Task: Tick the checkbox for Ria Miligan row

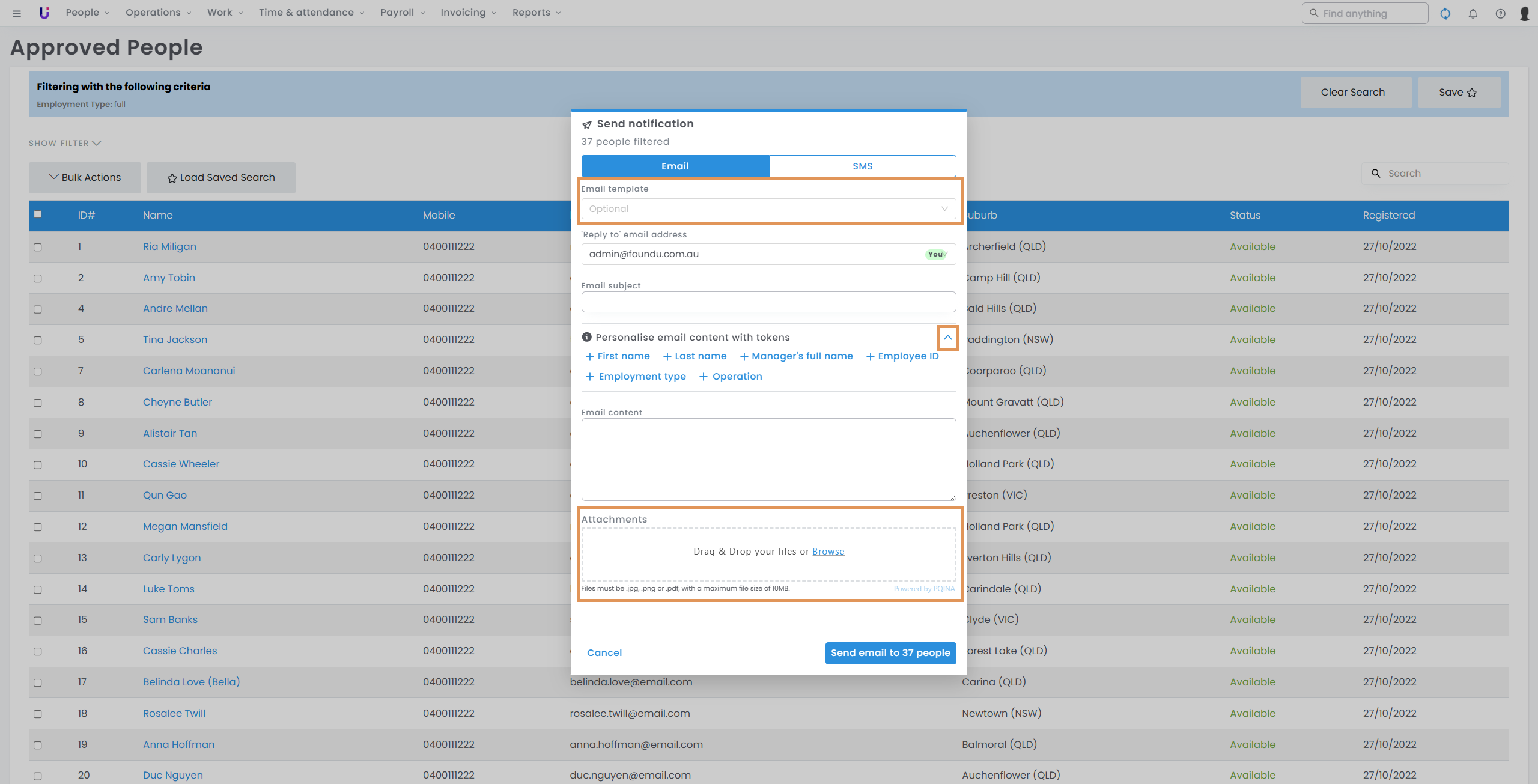Action: click(38, 247)
